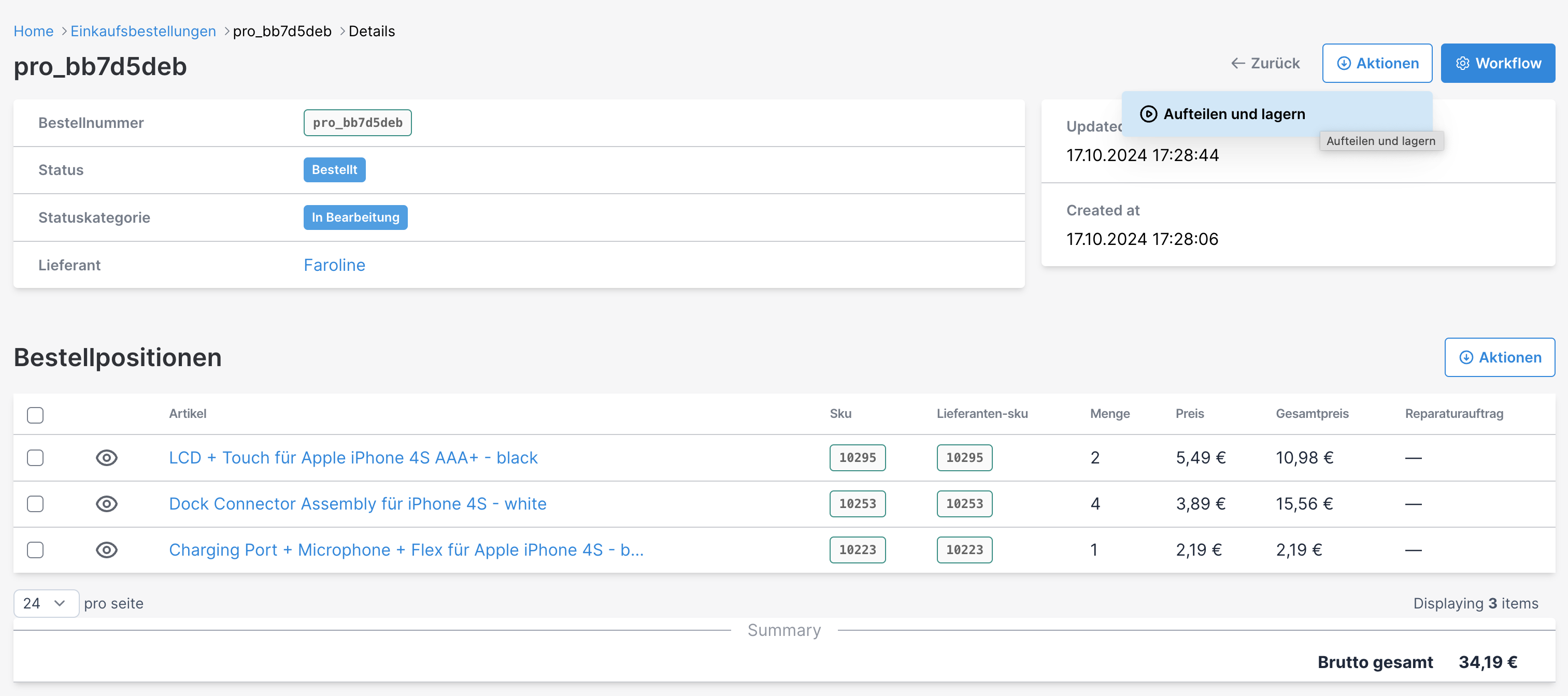Select checkbox for Dock Connector Assembly row
This screenshot has width=1568, height=696.
coord(35,504)
